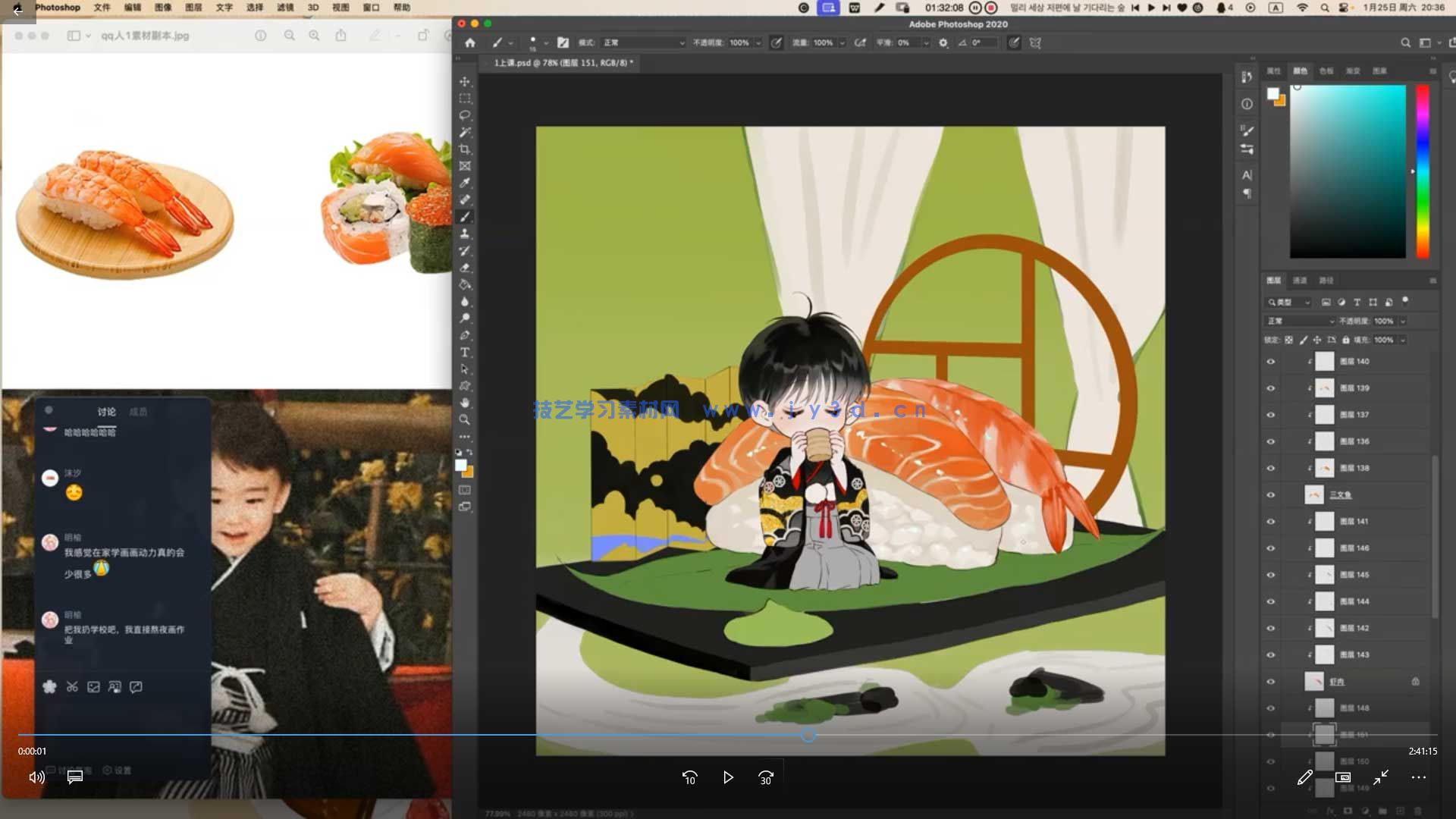Select the Lasso tool
Image resolution: width=1456 pixels, height=819 pixels.
465,115
